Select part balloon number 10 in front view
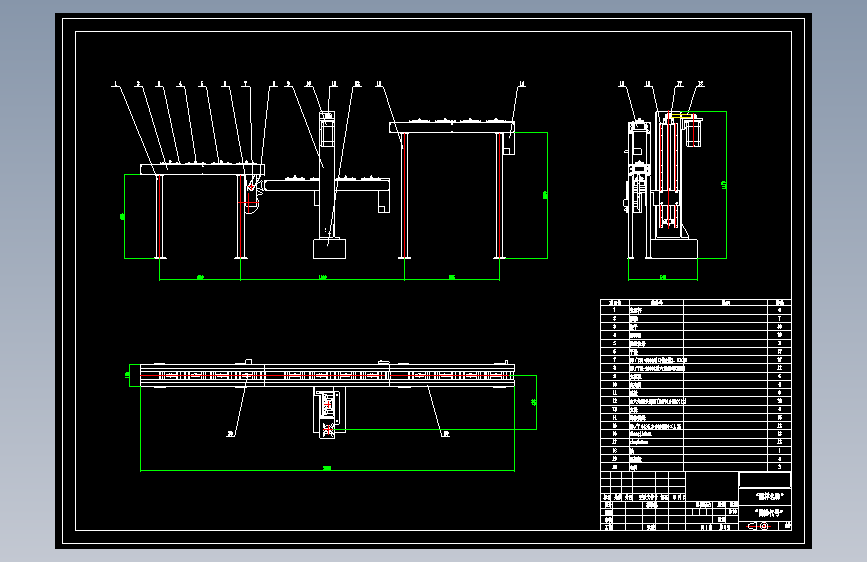Screen dimensions: 867x562 tap(309, 84)
